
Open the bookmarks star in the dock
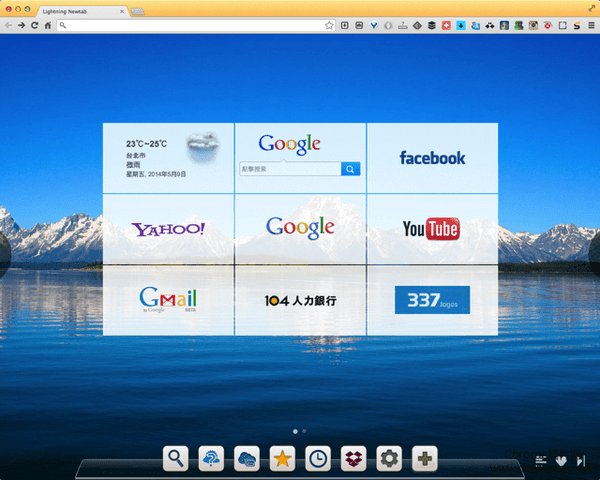[x=282, y=459]
